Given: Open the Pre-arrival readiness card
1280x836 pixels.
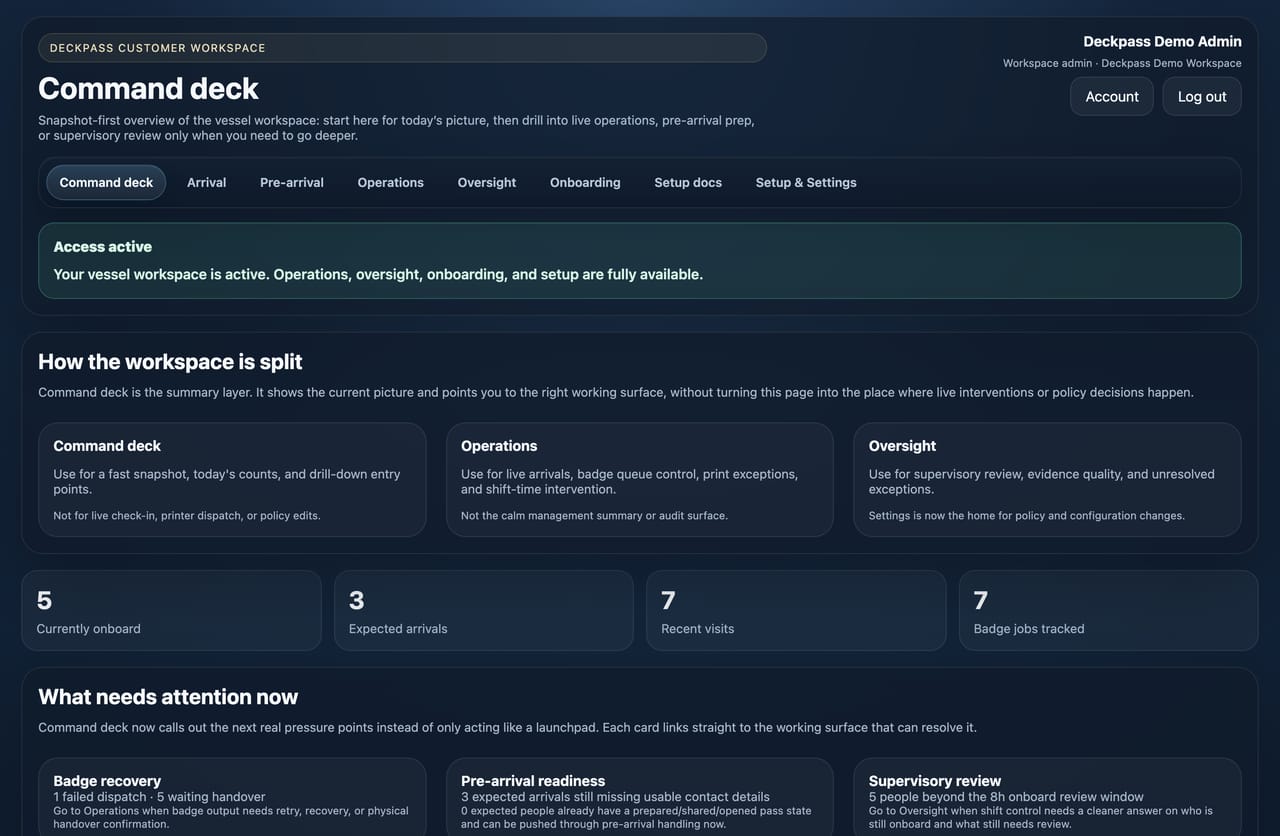Looking at the screenshot, I should pyautogui.click(x=640, y=797).
